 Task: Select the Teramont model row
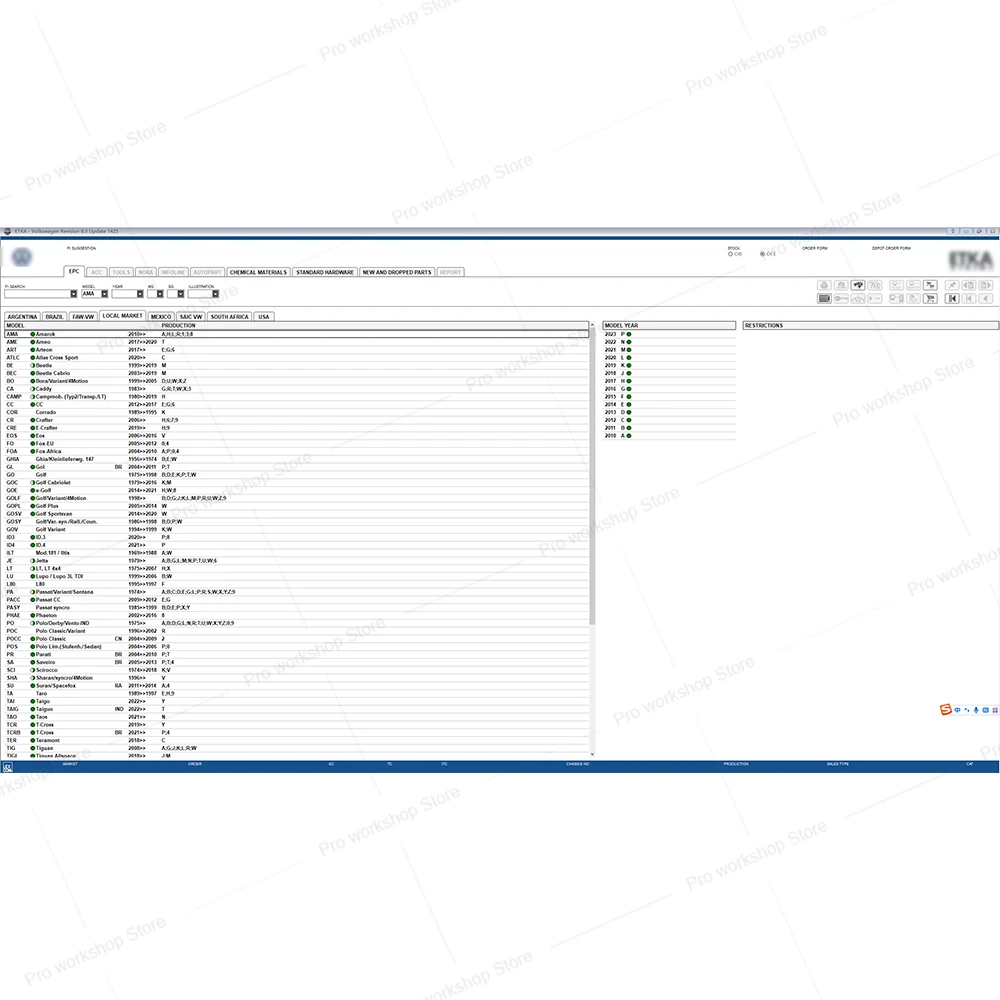coord(297,740)
